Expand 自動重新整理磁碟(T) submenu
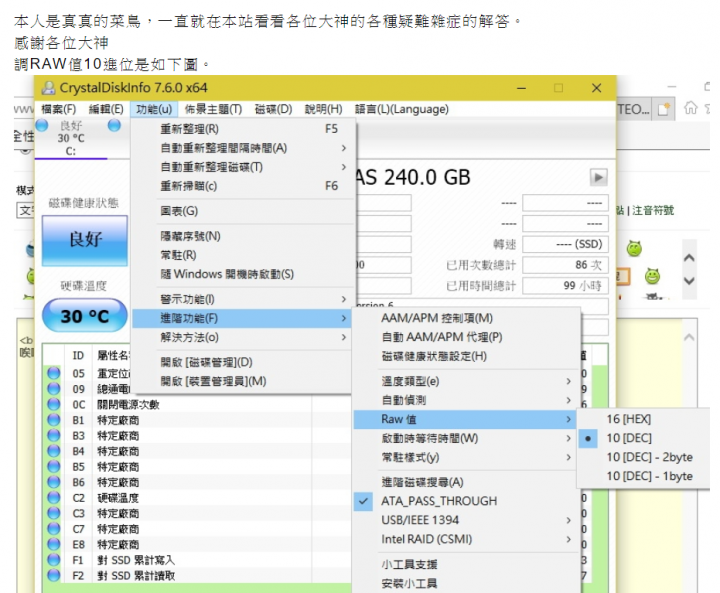This screenshot has width=720, height=593. [243, 167]
